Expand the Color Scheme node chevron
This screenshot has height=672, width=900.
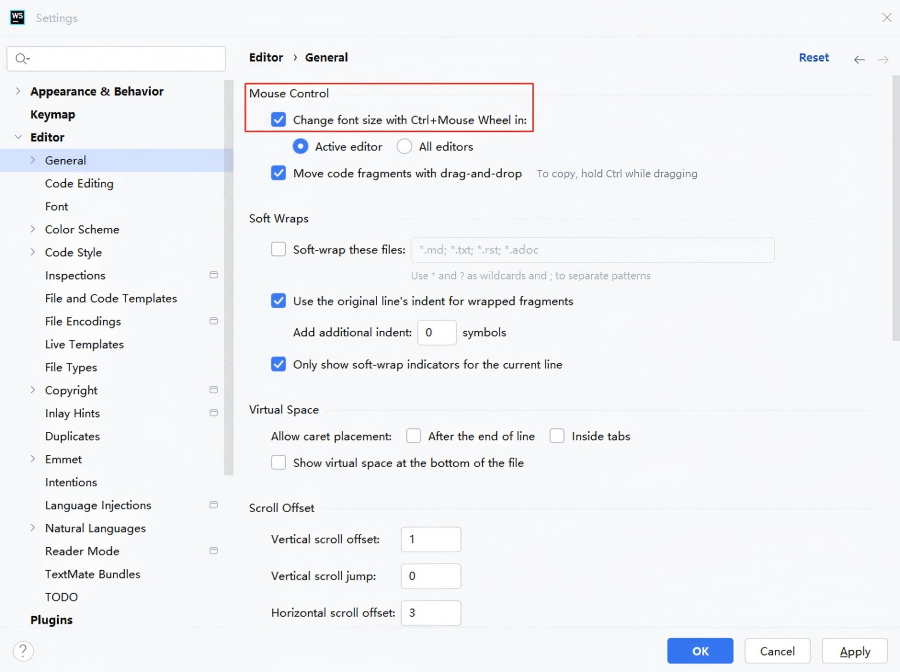(33, 229)
